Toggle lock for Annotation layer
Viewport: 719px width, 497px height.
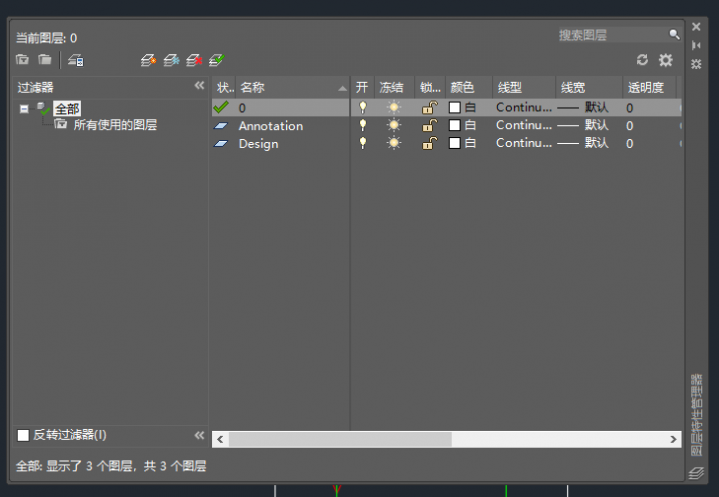pyautogui.click(x=429, y=125)
